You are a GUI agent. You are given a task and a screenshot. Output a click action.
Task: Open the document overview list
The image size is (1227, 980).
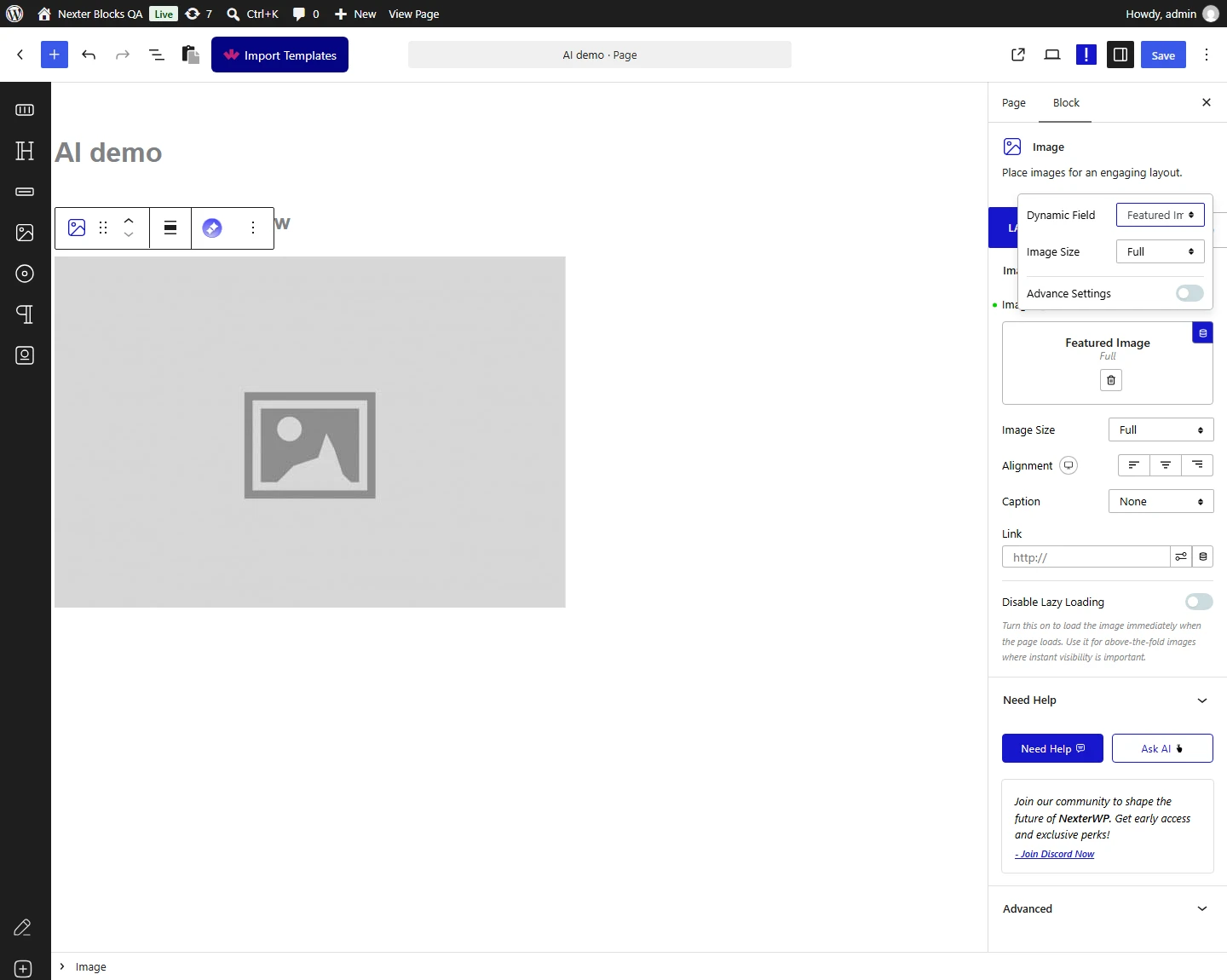[x=157, y=55]
